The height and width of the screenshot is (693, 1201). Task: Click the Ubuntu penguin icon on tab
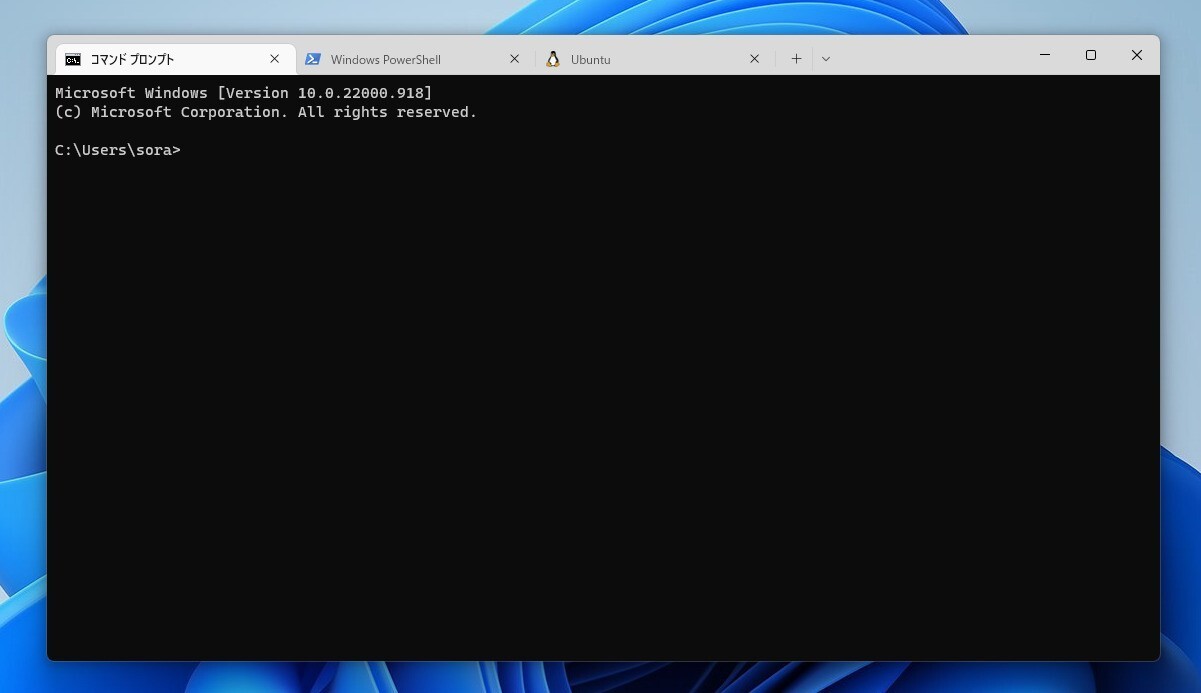(553, 60)
